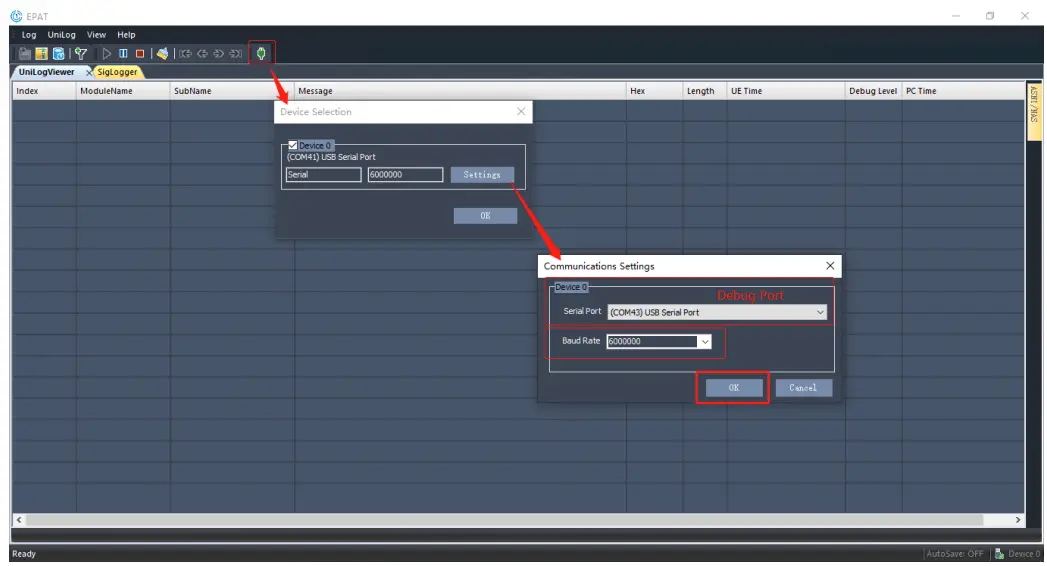This screenshot has height=566, width=1047.
Task: Click the UE Time column header
Action: (x=786, y=91)
